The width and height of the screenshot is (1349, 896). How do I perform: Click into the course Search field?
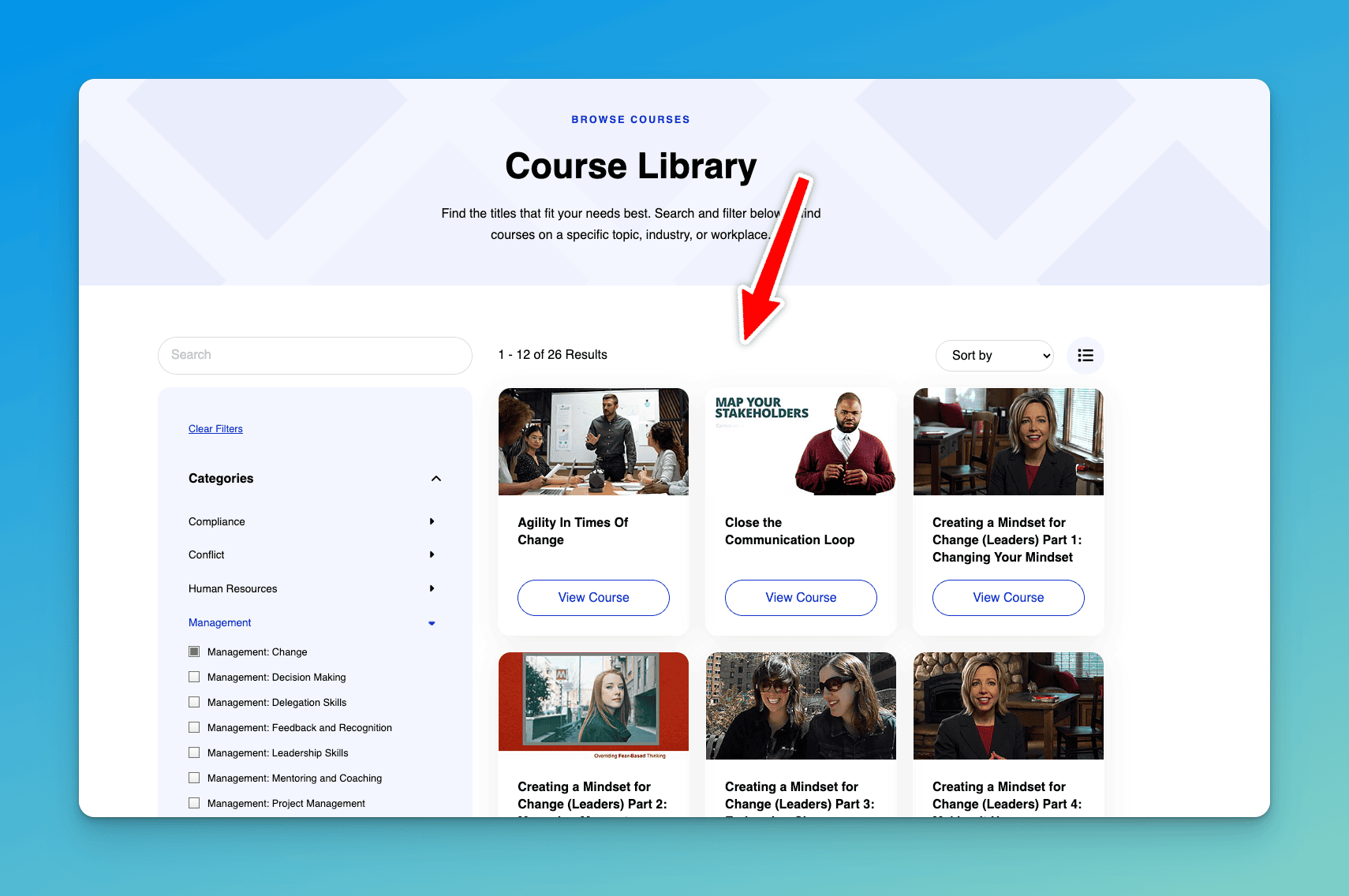pos(315,356)
